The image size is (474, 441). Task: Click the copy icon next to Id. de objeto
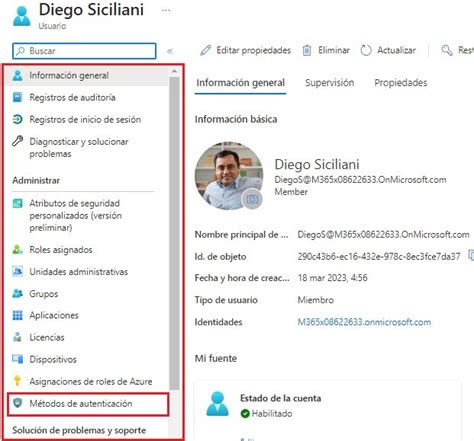coord(471,256)
